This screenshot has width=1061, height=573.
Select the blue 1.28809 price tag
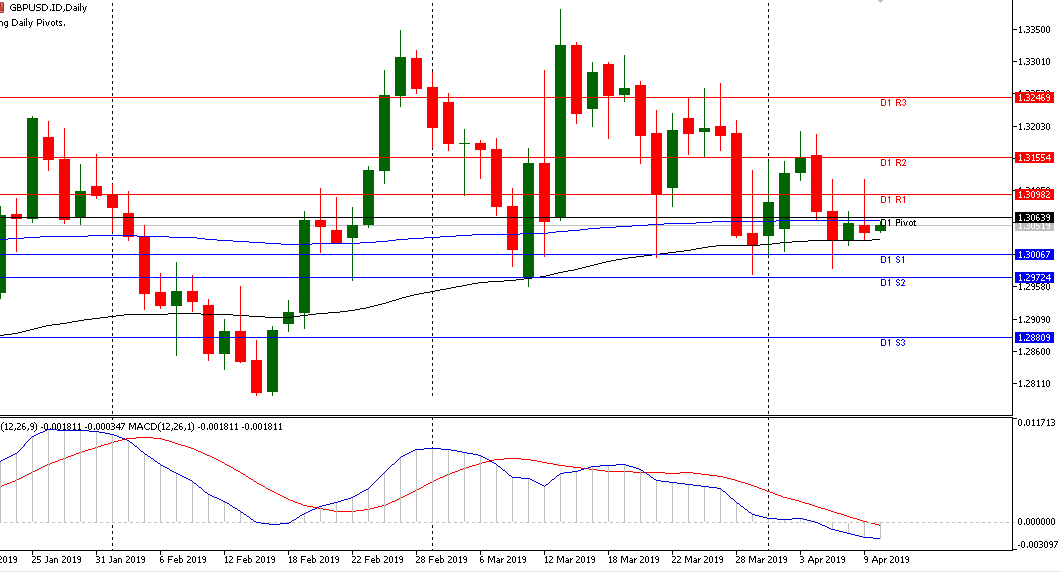[x=1032, y=338]
